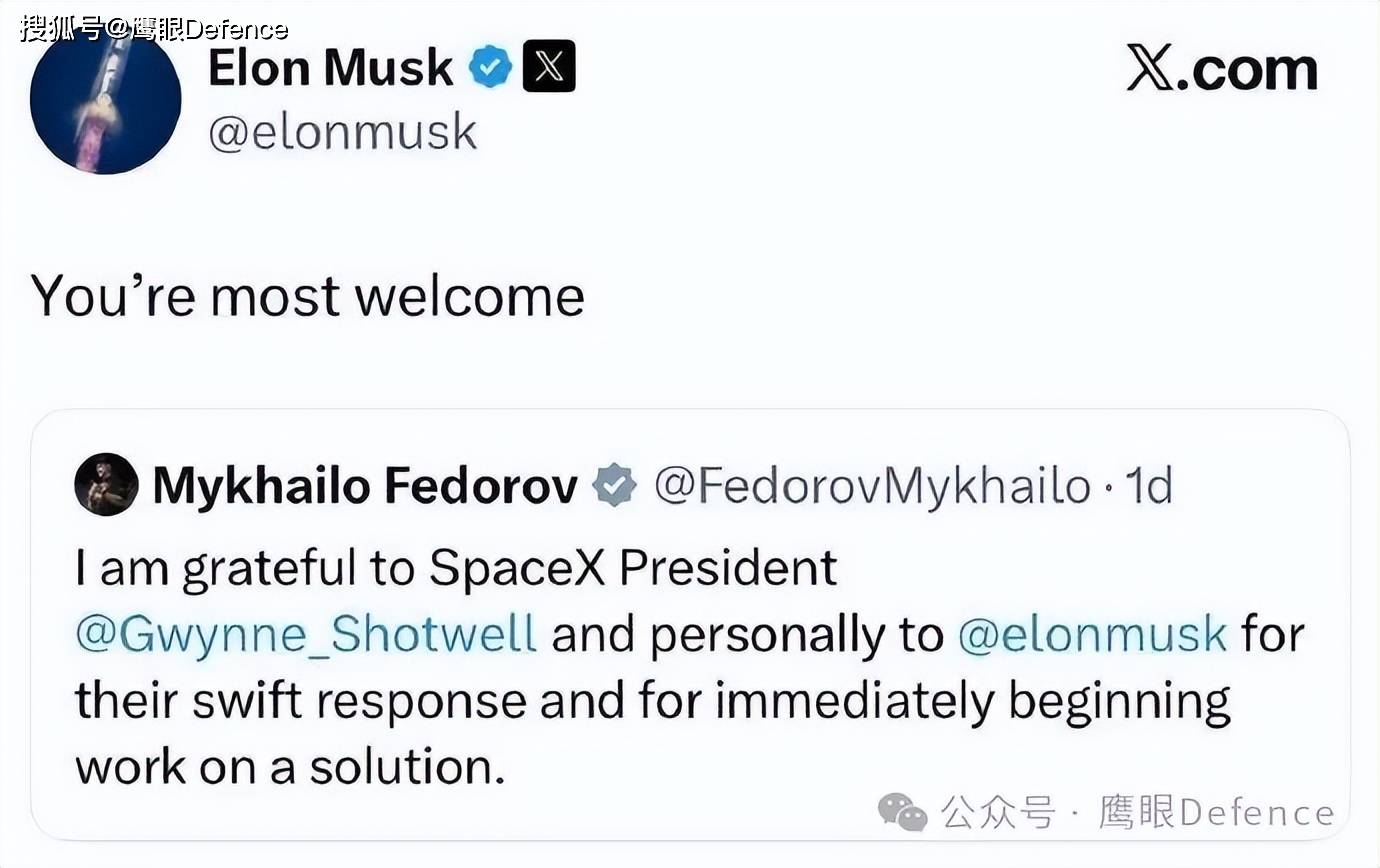Click the gray verified badge beside Fedorov
The width and height of the screenshot is (1380, 868).
tap(614, 486)
